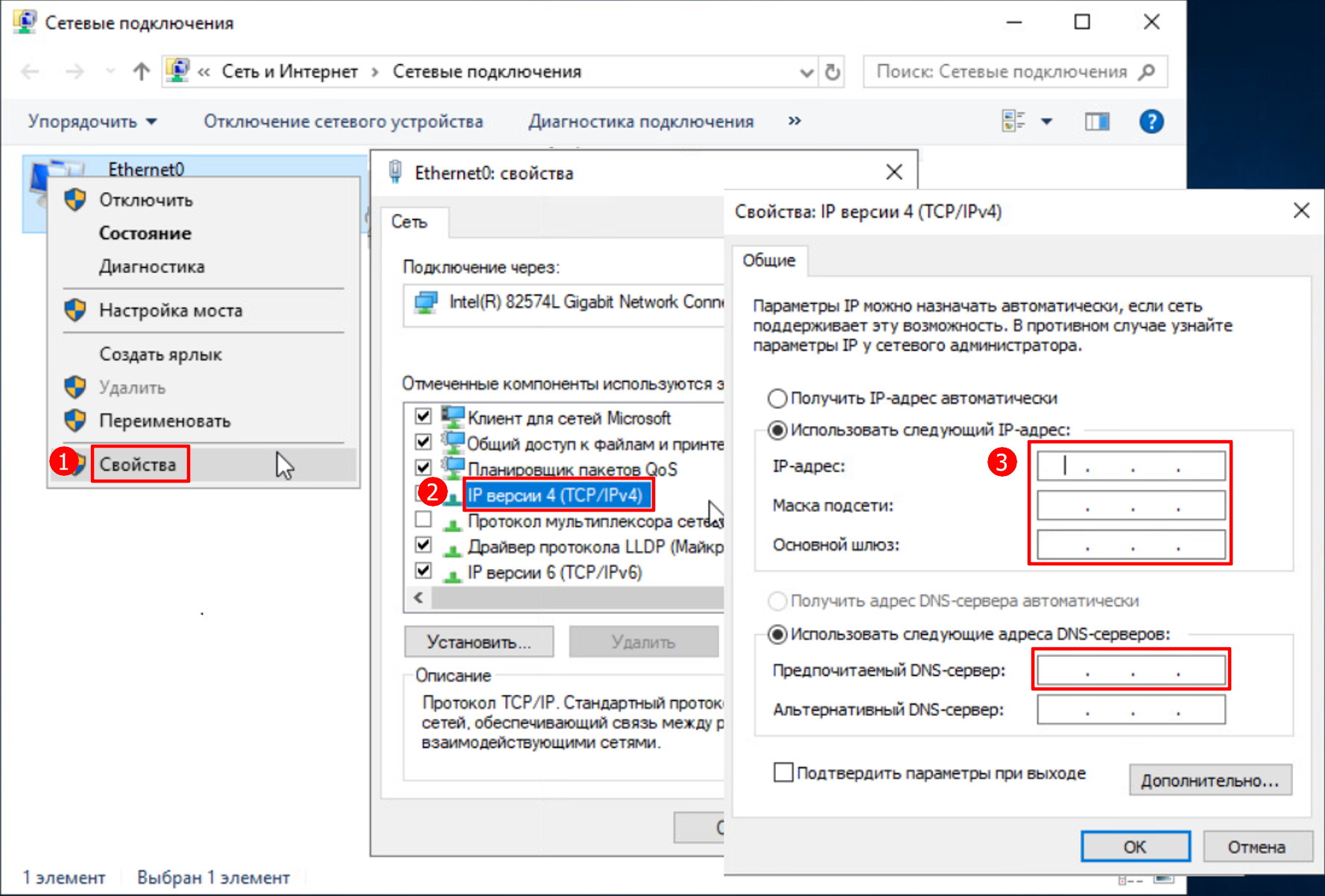Go forward with the navigation arrow
The width and height of the screenshot is (1325, 896).
pos(75,72)
